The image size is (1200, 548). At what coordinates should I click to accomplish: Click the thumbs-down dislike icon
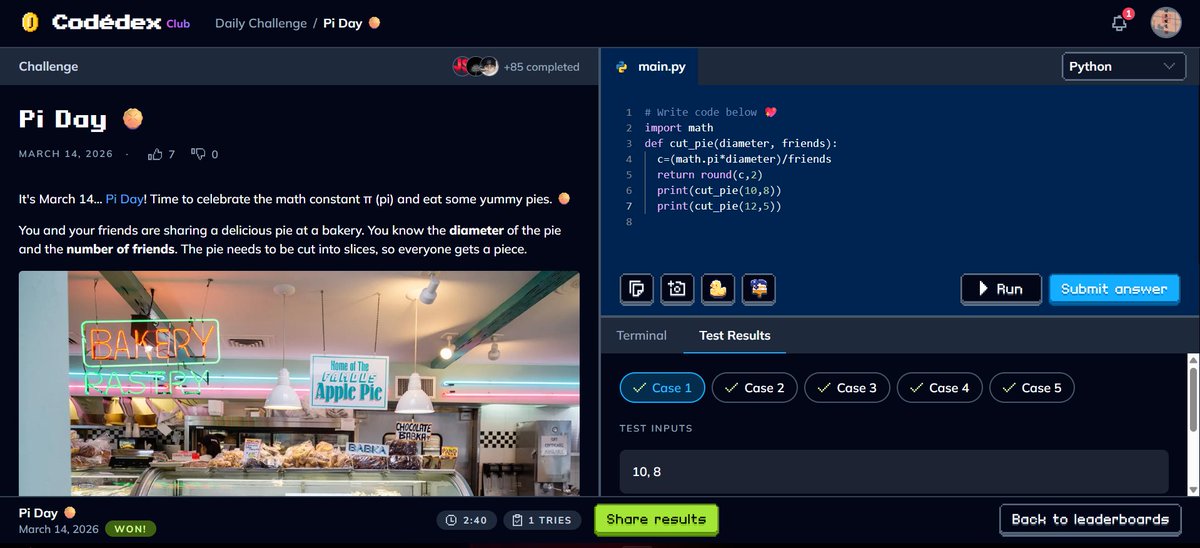pos(198,154)
